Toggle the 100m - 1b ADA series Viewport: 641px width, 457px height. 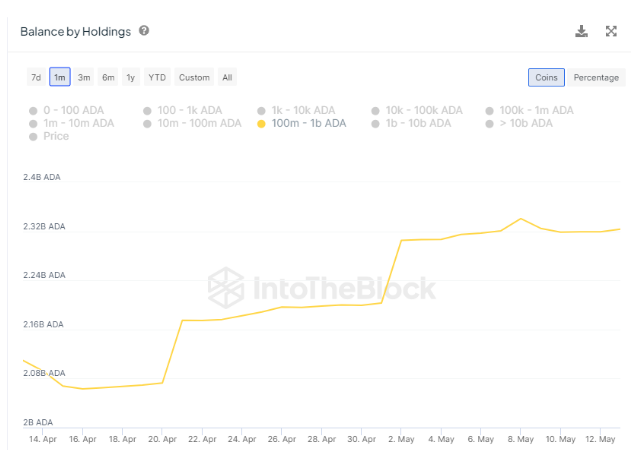click(x=301, y=123)
